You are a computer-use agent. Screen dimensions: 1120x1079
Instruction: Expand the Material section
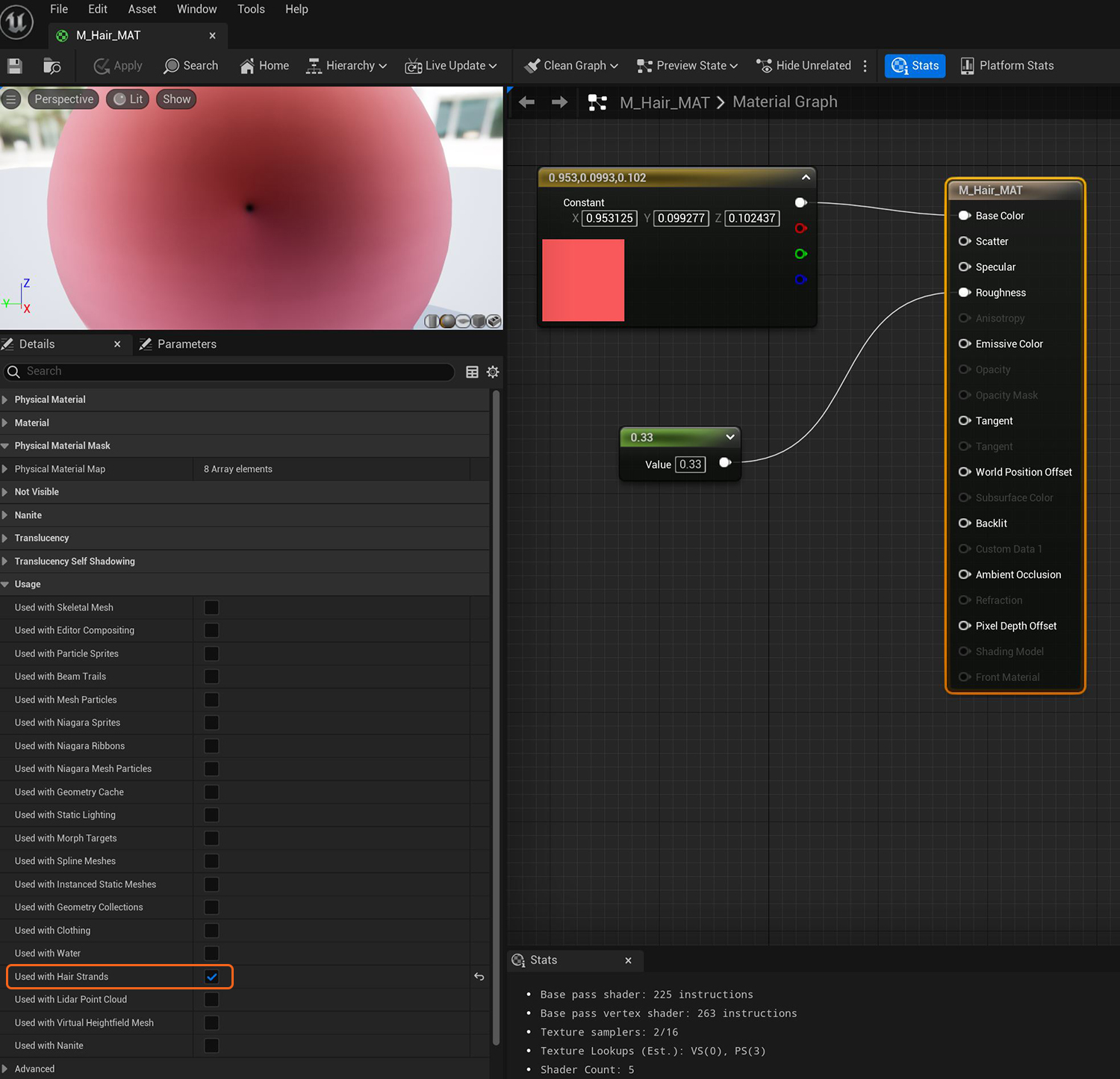5,423
